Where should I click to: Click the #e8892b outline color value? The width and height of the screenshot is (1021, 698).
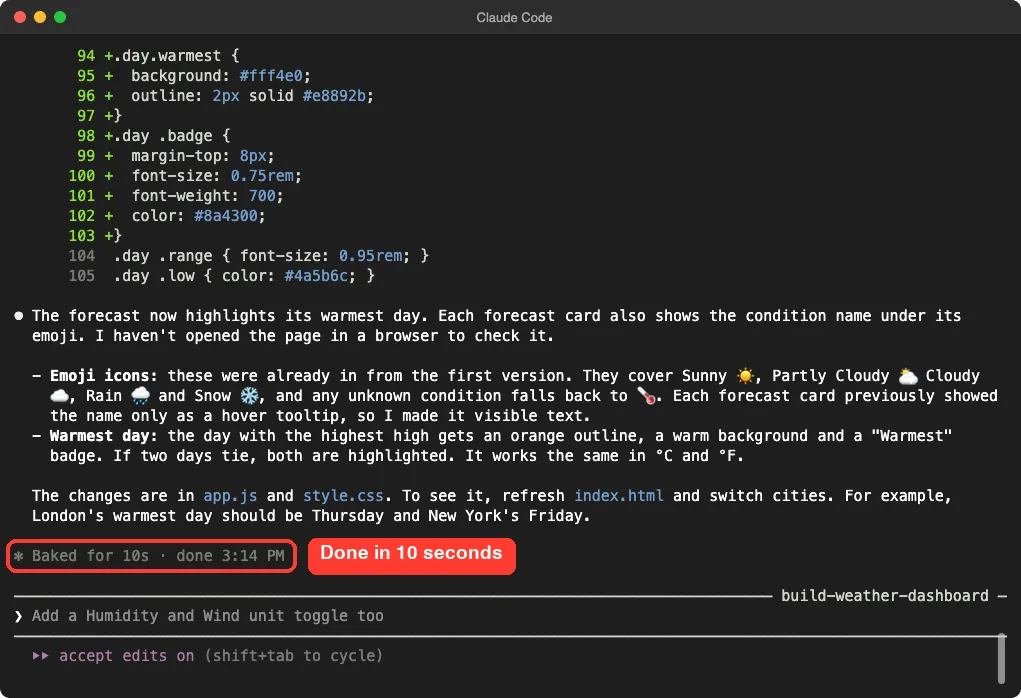[x=334, y=96]
